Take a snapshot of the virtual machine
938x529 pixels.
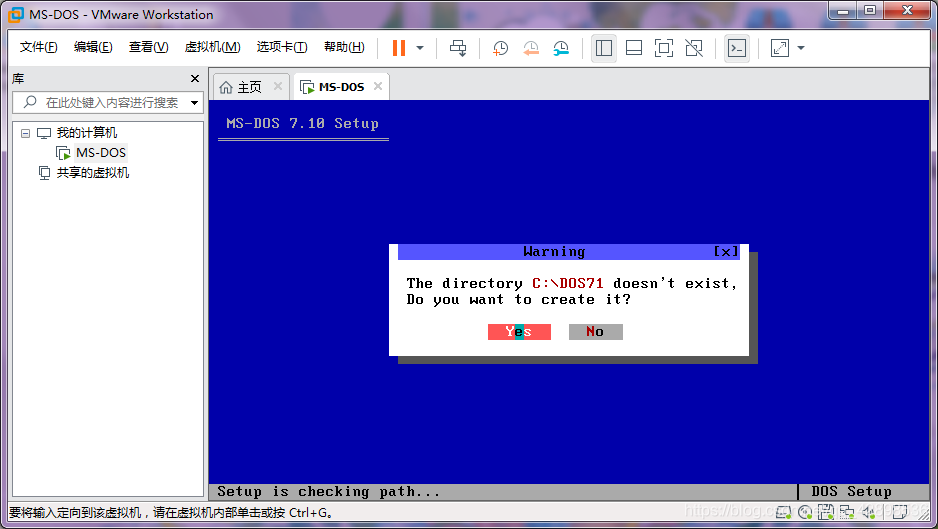click(500, 48)
